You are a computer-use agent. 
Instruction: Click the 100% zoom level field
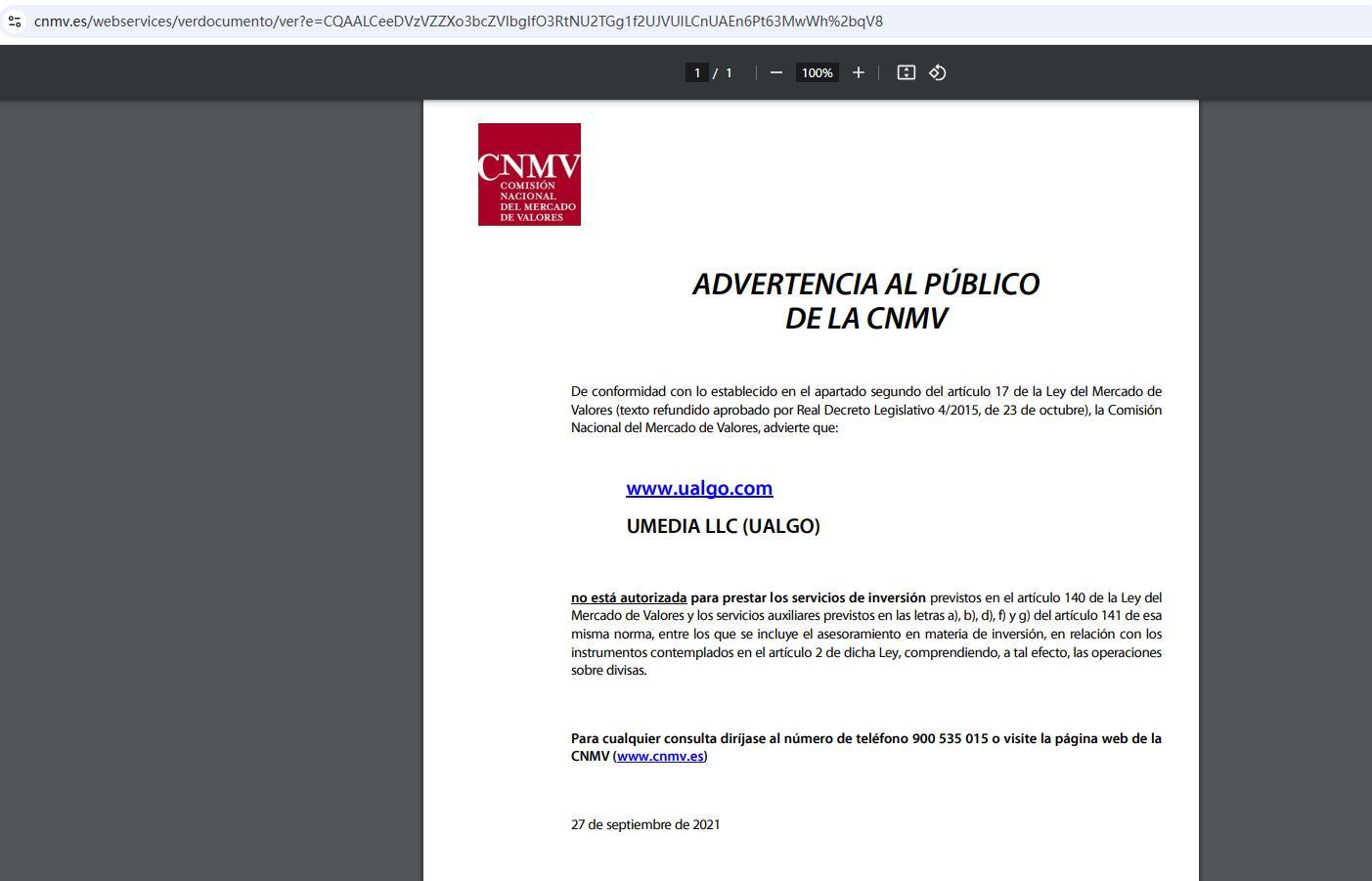click(817, 72)
